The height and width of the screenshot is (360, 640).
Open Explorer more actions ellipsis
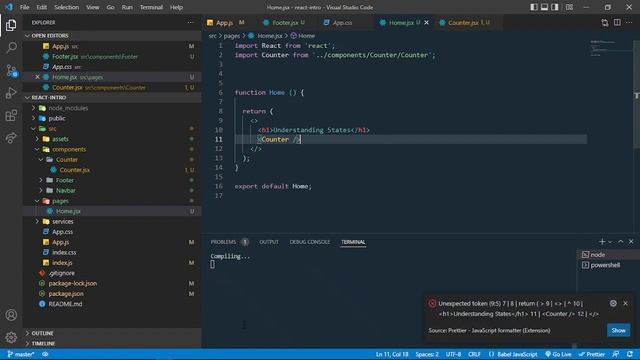pyautogui.click(x=191, y=22)
